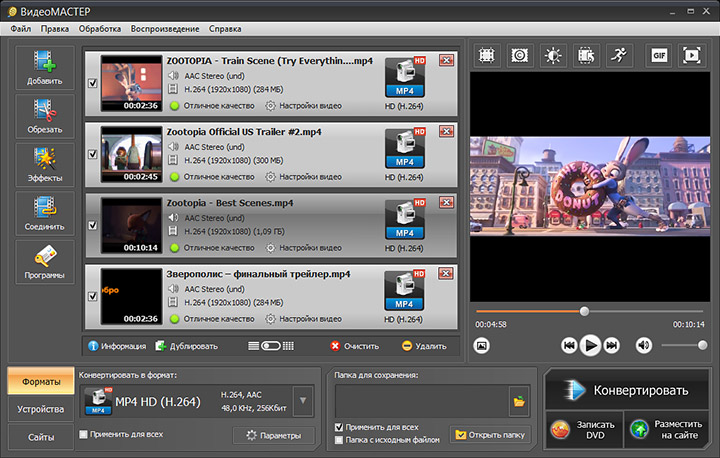
Task: Switch to the Сайты tab
Action: tap(41, 437)
